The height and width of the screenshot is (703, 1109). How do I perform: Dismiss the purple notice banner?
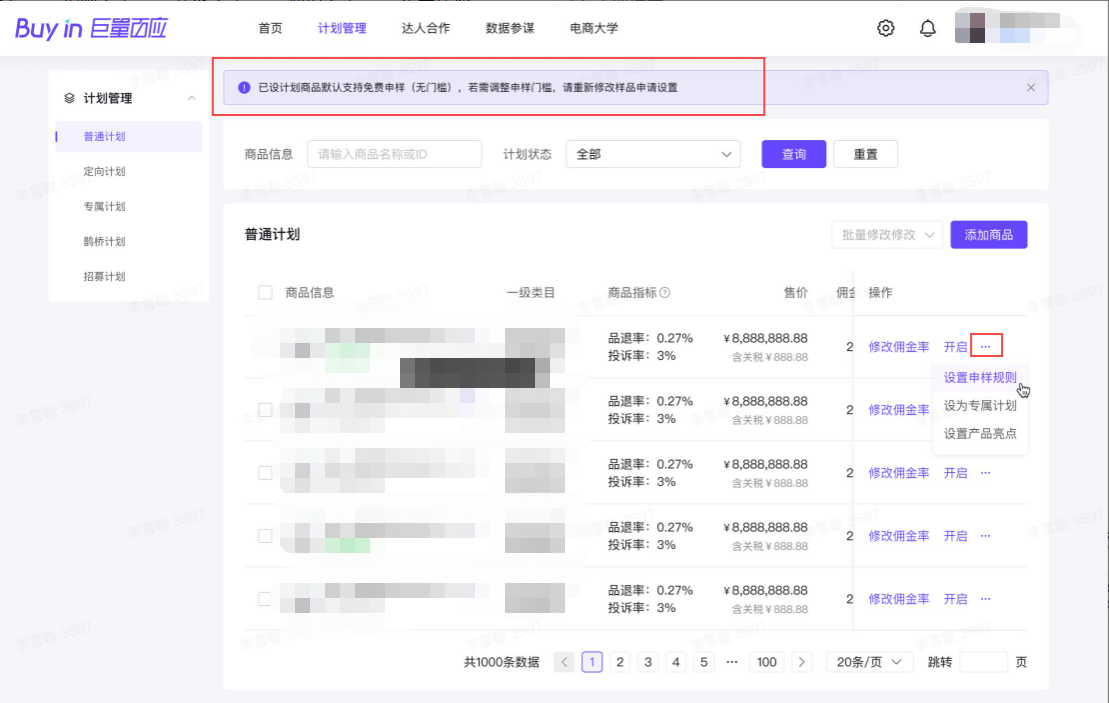pos(1031,88)
